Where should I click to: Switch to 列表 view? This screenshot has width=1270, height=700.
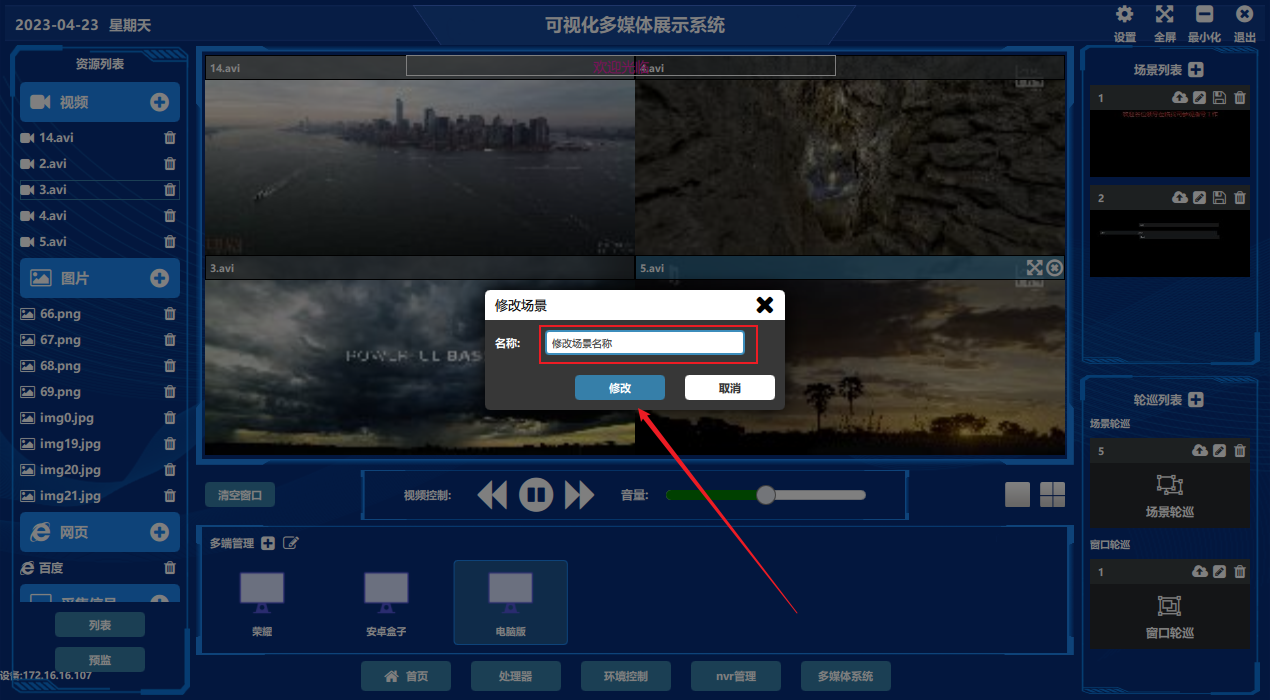100,625
